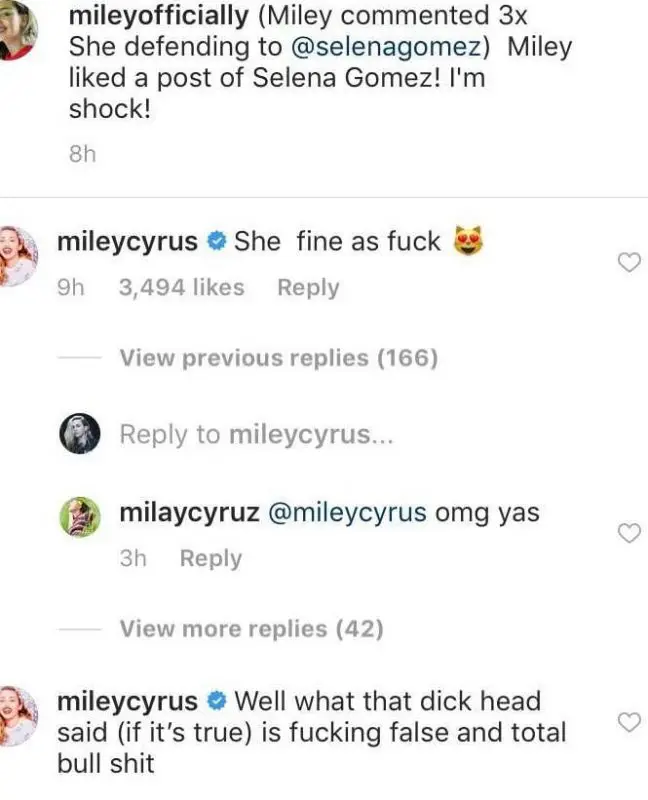The height and width of the screenshot is (800, 648).
Task: Click verified badge on "She fine" comment
Action: point(216,242)
